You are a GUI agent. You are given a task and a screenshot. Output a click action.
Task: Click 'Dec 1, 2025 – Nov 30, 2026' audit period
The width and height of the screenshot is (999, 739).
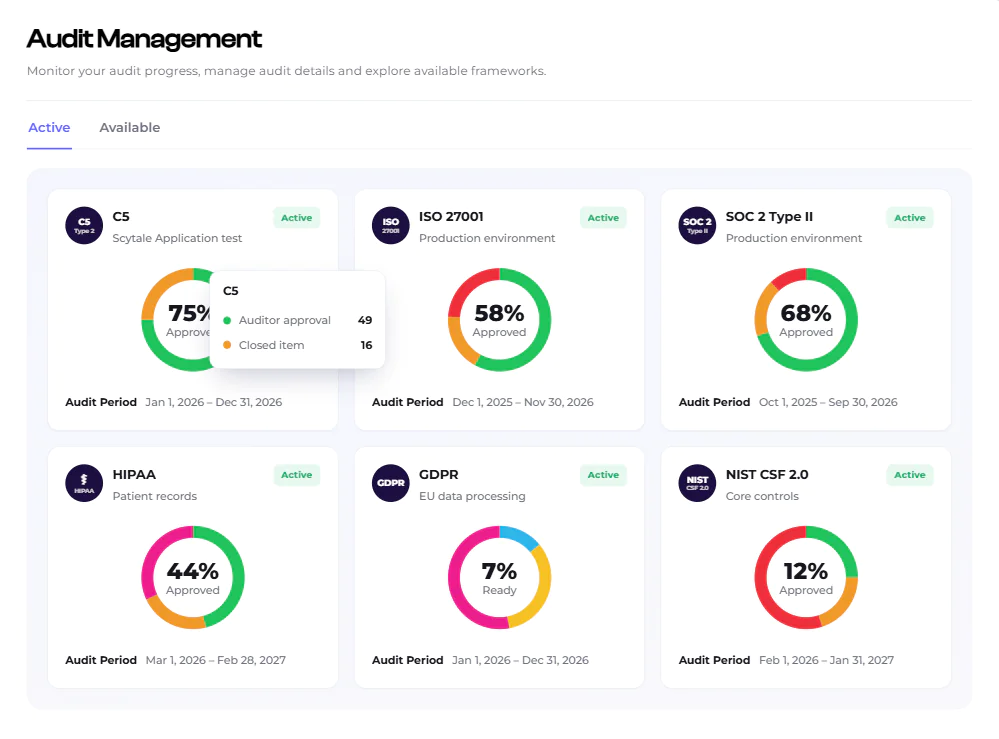click(x=523, y=403)
